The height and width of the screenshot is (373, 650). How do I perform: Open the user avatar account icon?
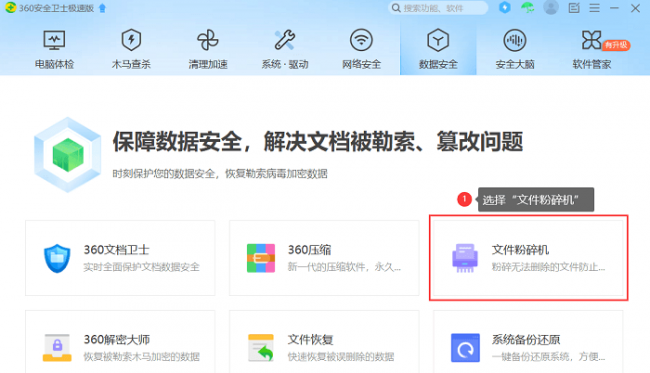(551, 7)
